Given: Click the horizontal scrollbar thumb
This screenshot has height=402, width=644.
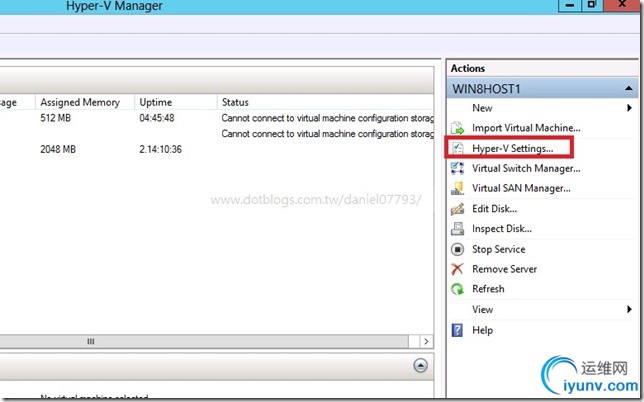Looking at the screenshot, I should 204,342.
